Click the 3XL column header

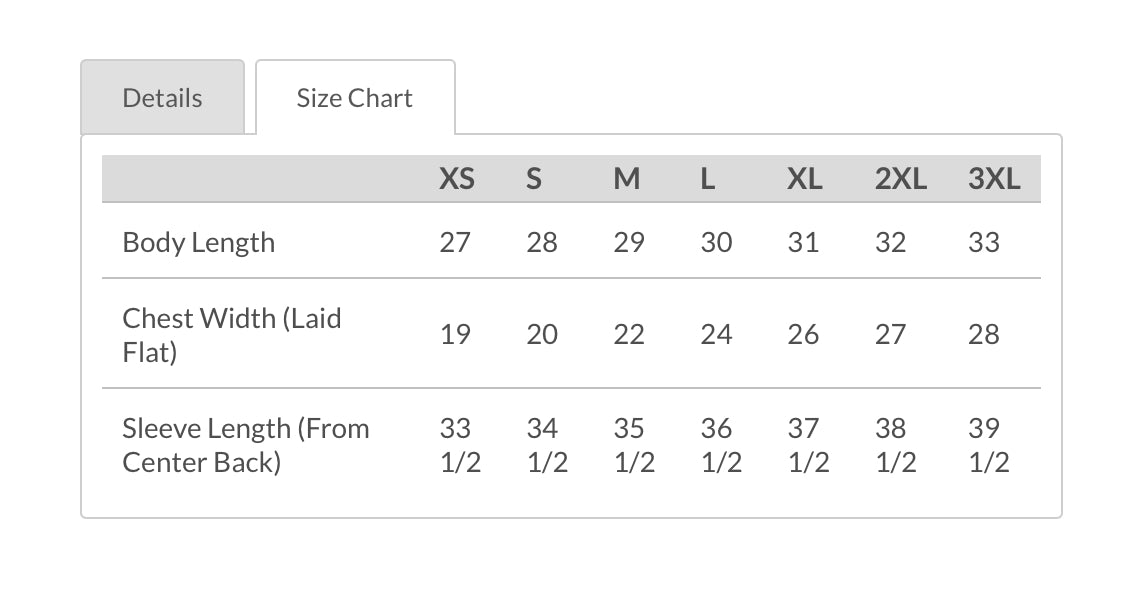[x=994, y=179]
